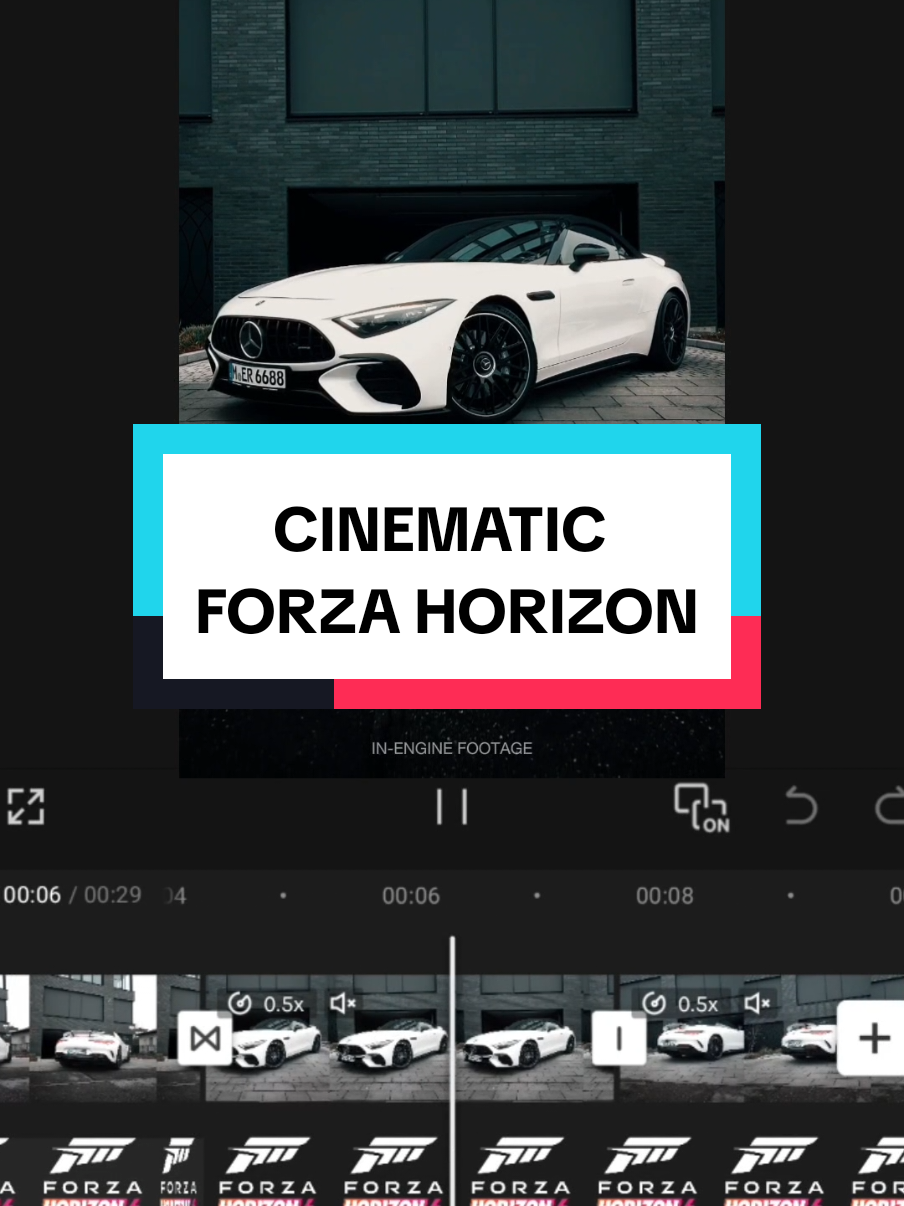Click the 00:08 ruler mark

point(665,895)
